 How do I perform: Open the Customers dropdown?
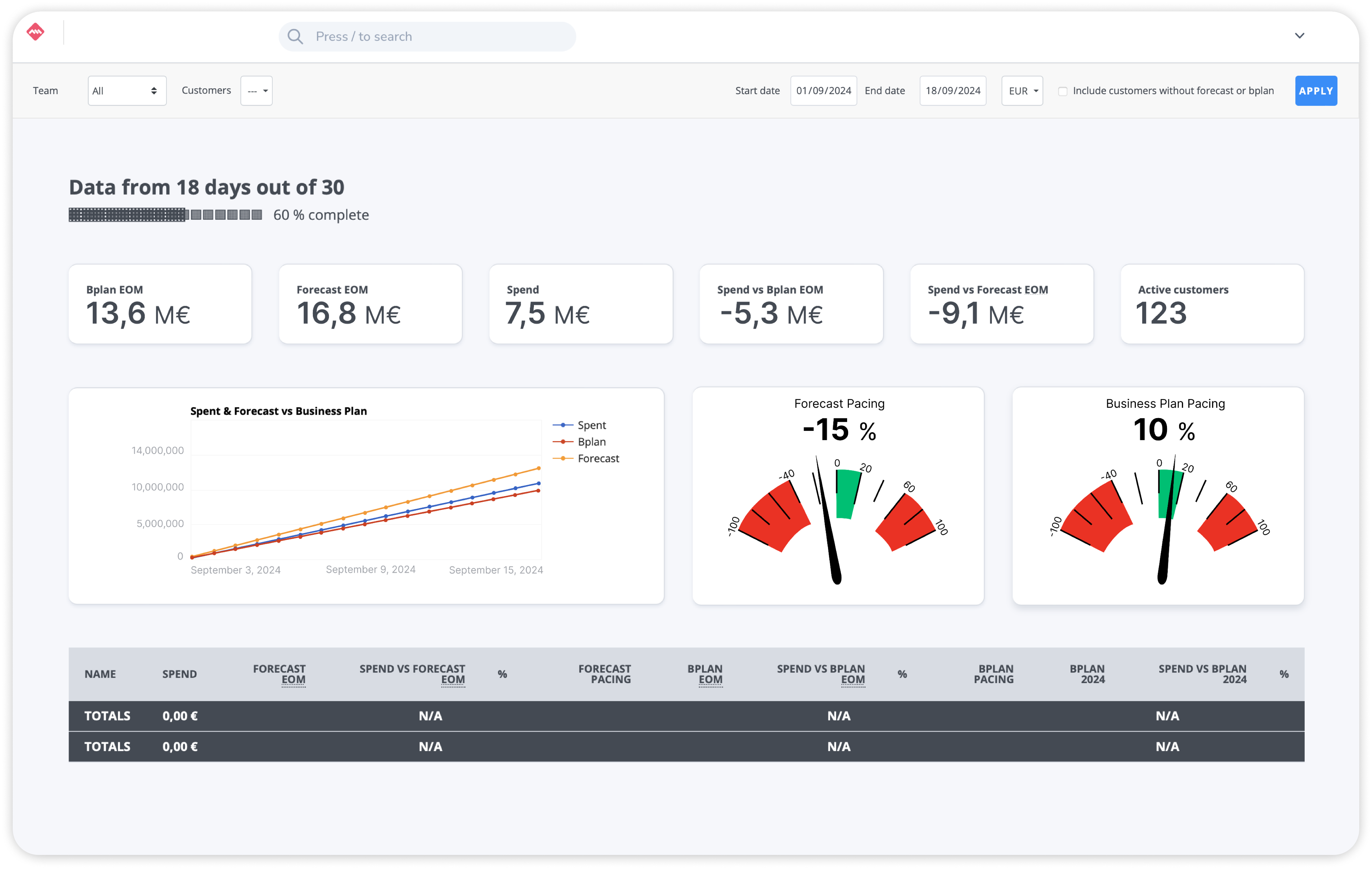(256, 90)
